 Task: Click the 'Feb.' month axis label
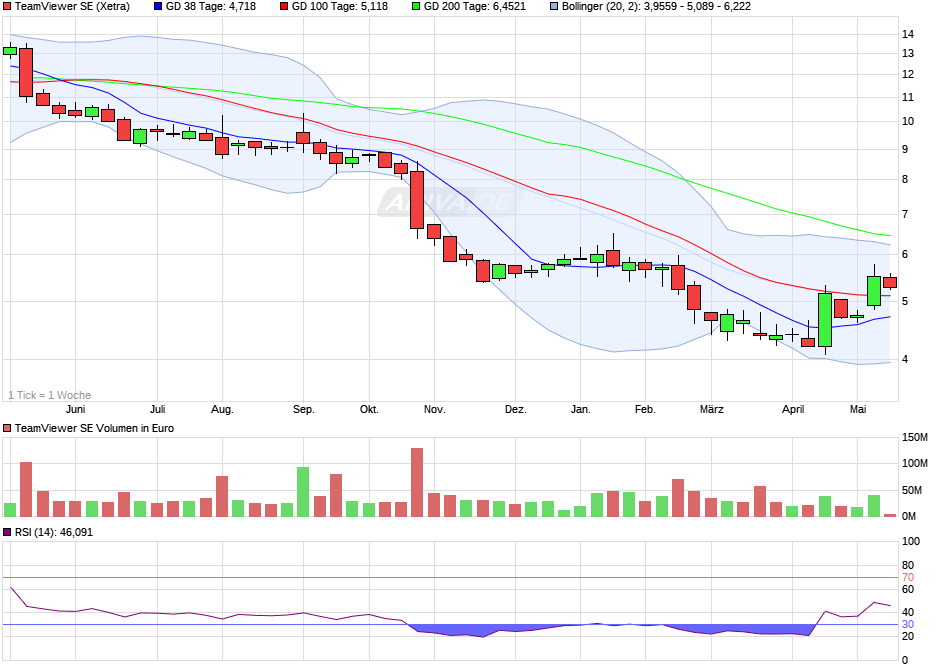coord(646,409)
